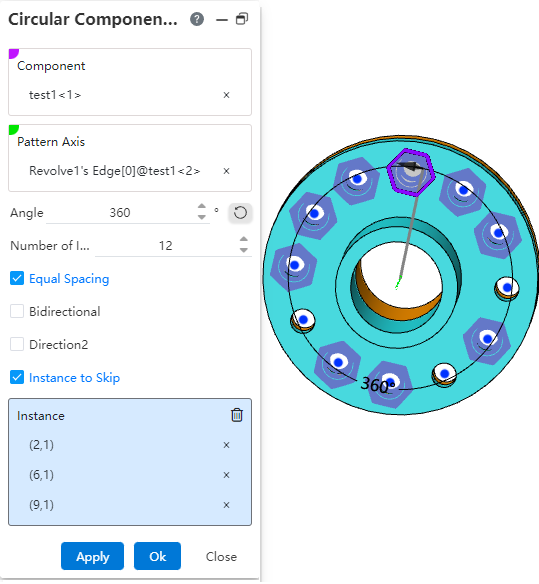Disable the Instance to Skip checkbox

pyautogui.click(x=17, y=377)
